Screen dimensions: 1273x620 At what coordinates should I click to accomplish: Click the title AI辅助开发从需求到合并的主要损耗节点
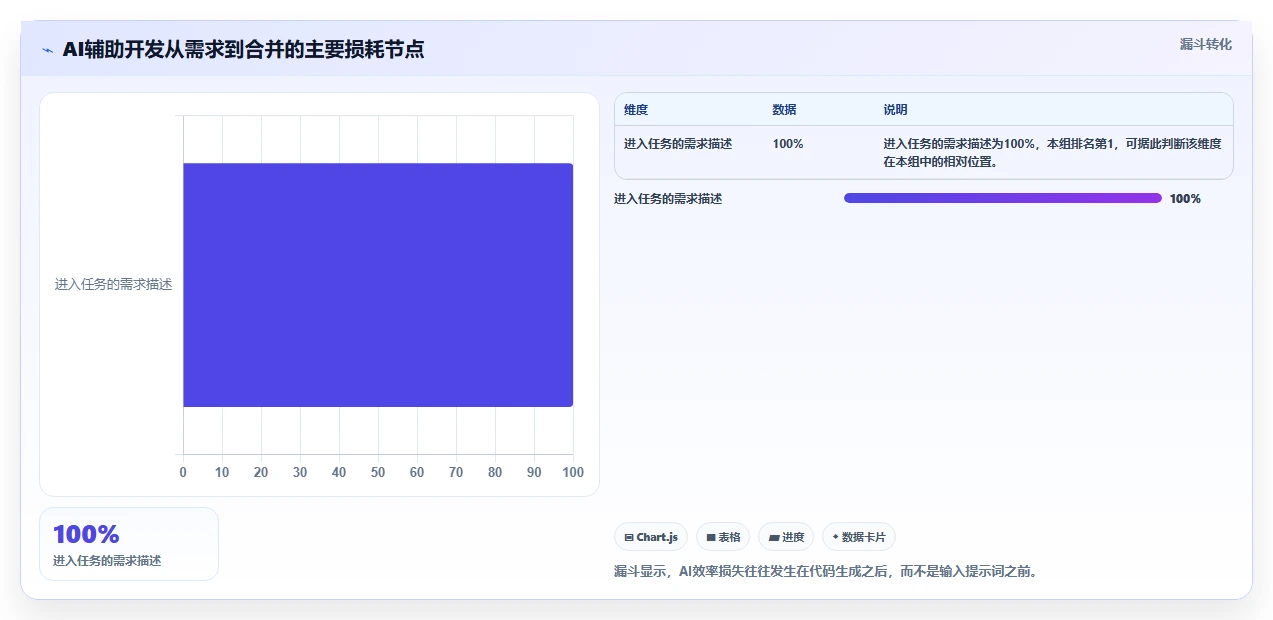(243, 50)
